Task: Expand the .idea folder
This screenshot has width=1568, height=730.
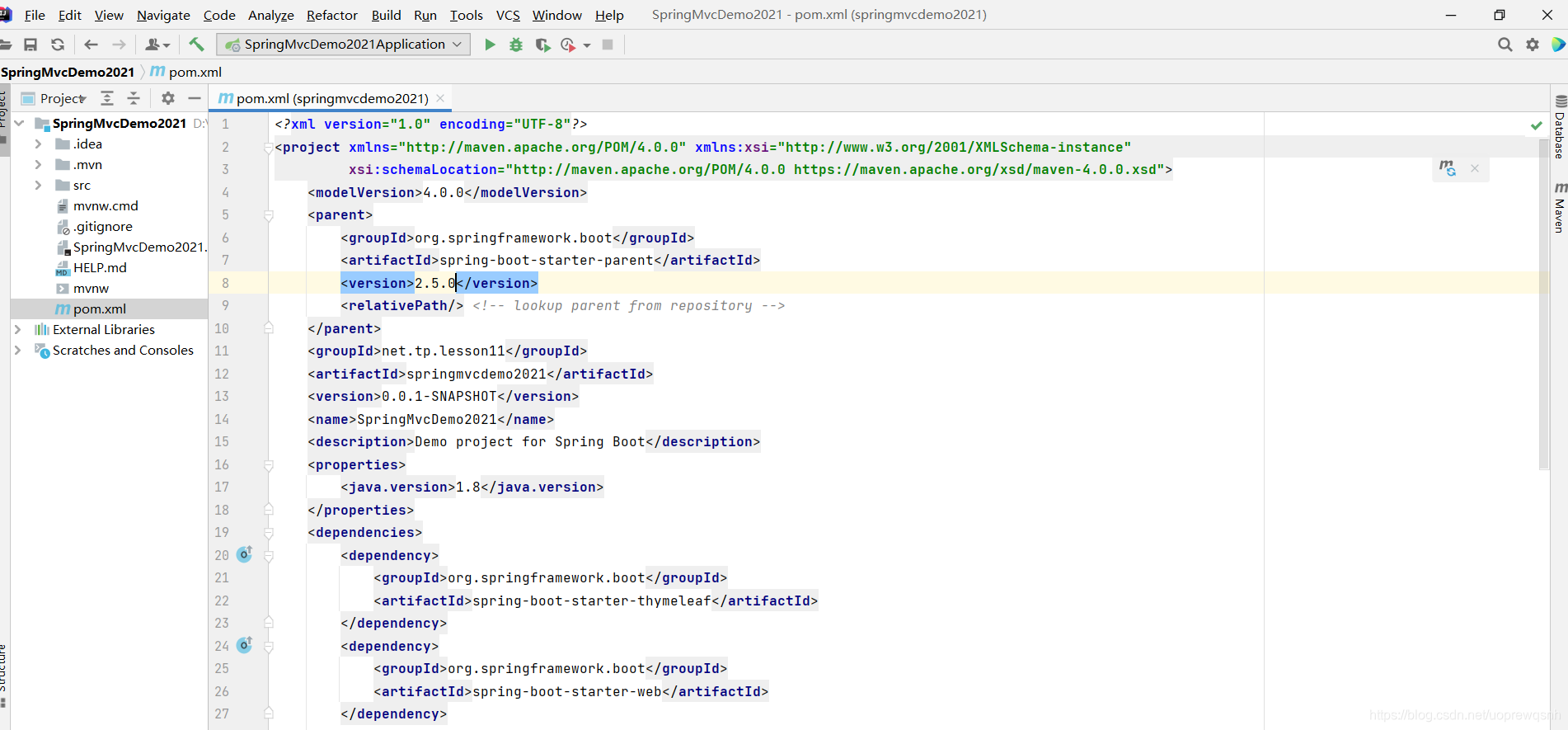Action: (38, 144)
